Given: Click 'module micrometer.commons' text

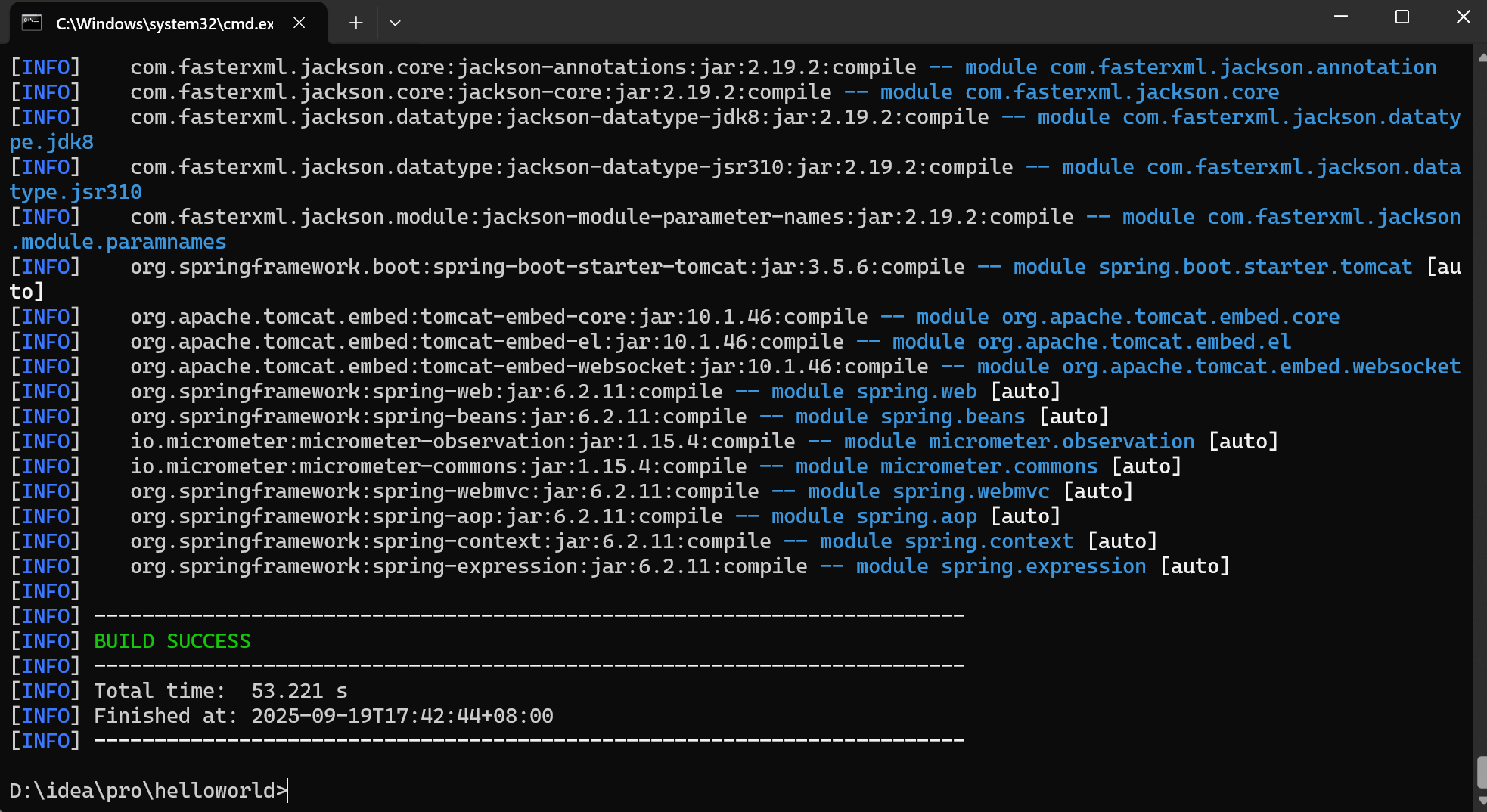Looking at the screenshot, I should [947, 466].
